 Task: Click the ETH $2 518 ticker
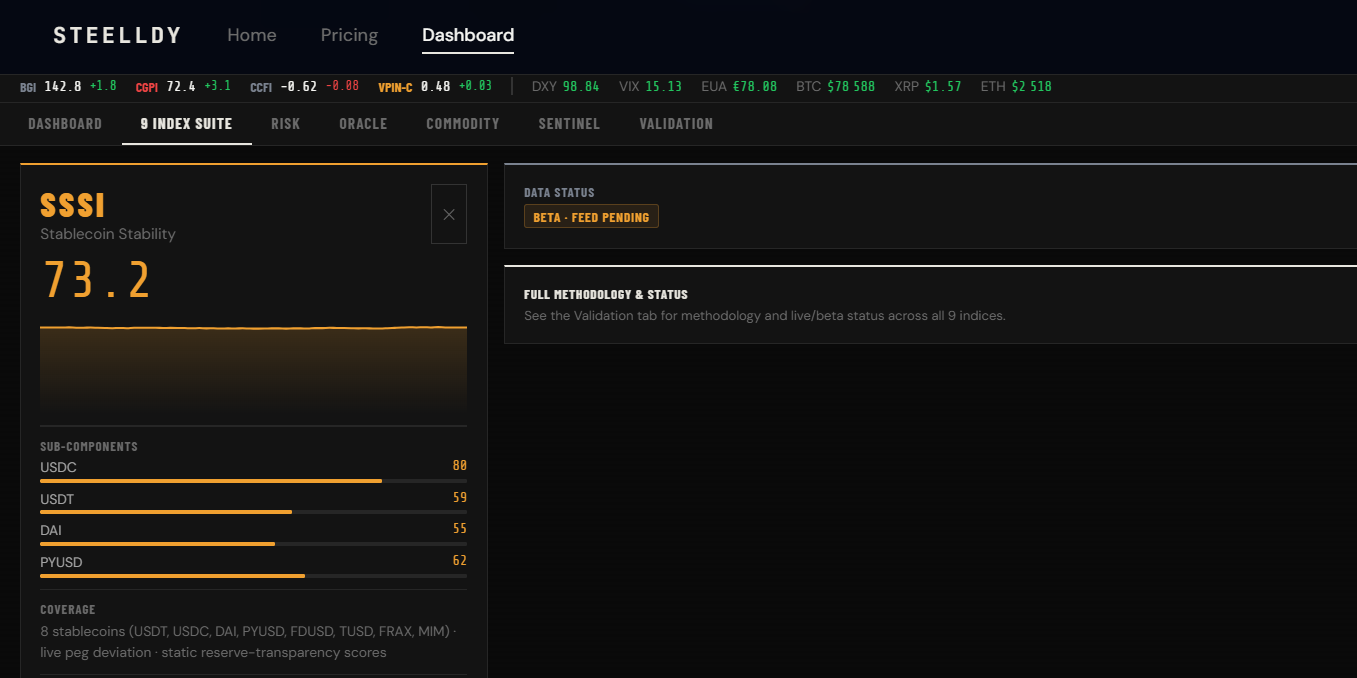(x=1016, y=87)
